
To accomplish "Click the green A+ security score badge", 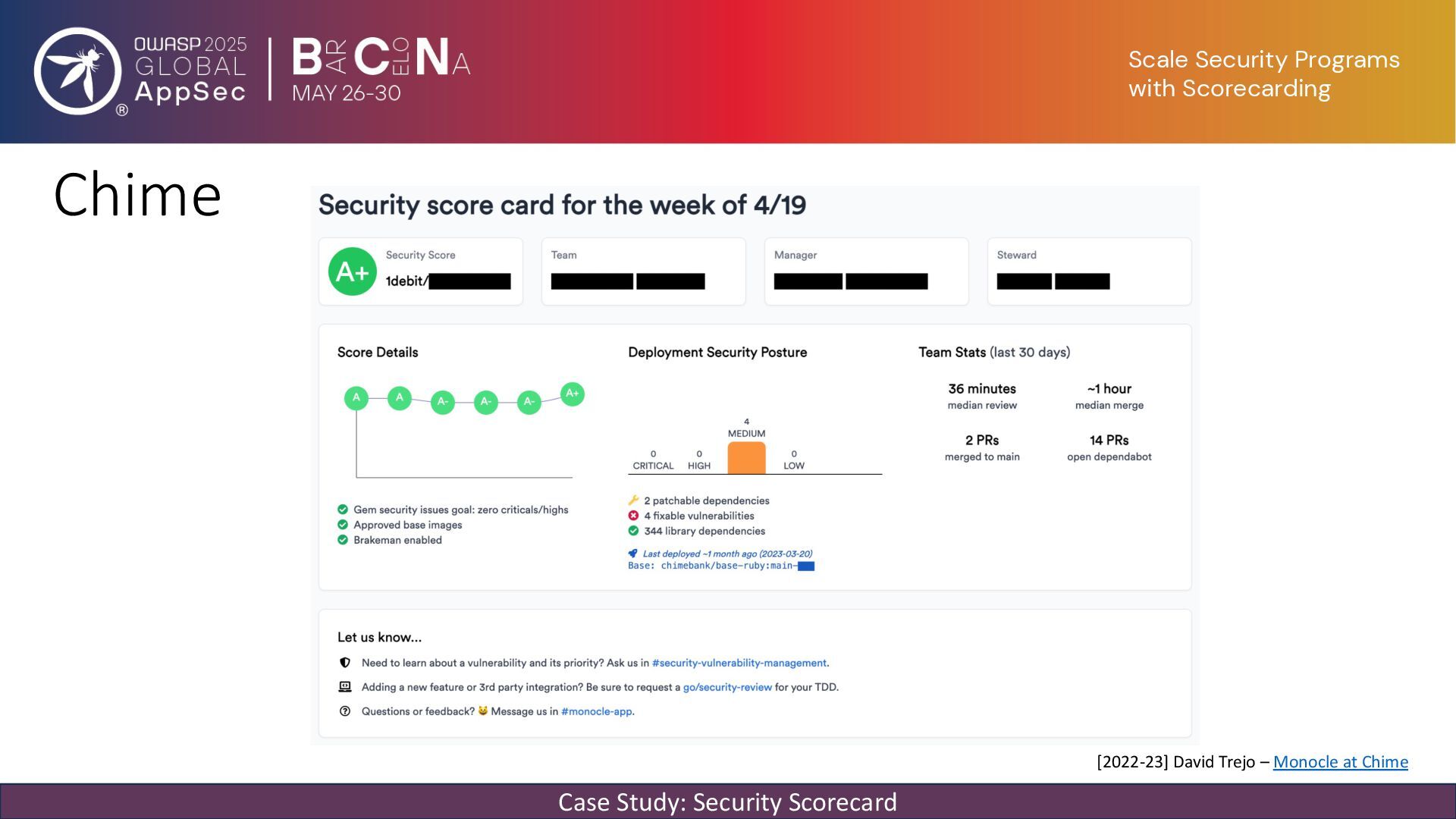I will pyautogui.click(x=353, y=271).
